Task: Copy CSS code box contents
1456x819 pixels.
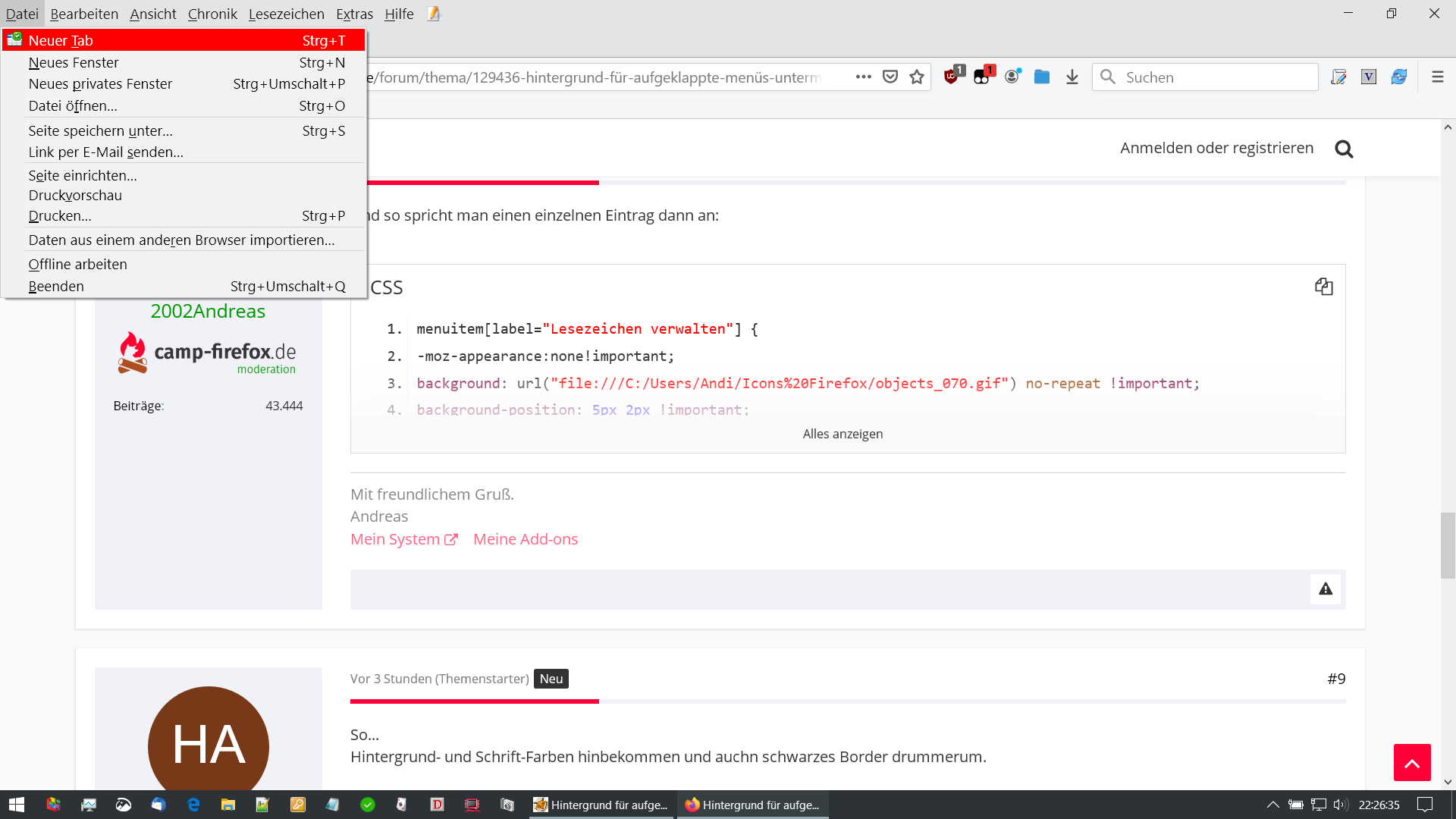Action: tap(1323, 287)
